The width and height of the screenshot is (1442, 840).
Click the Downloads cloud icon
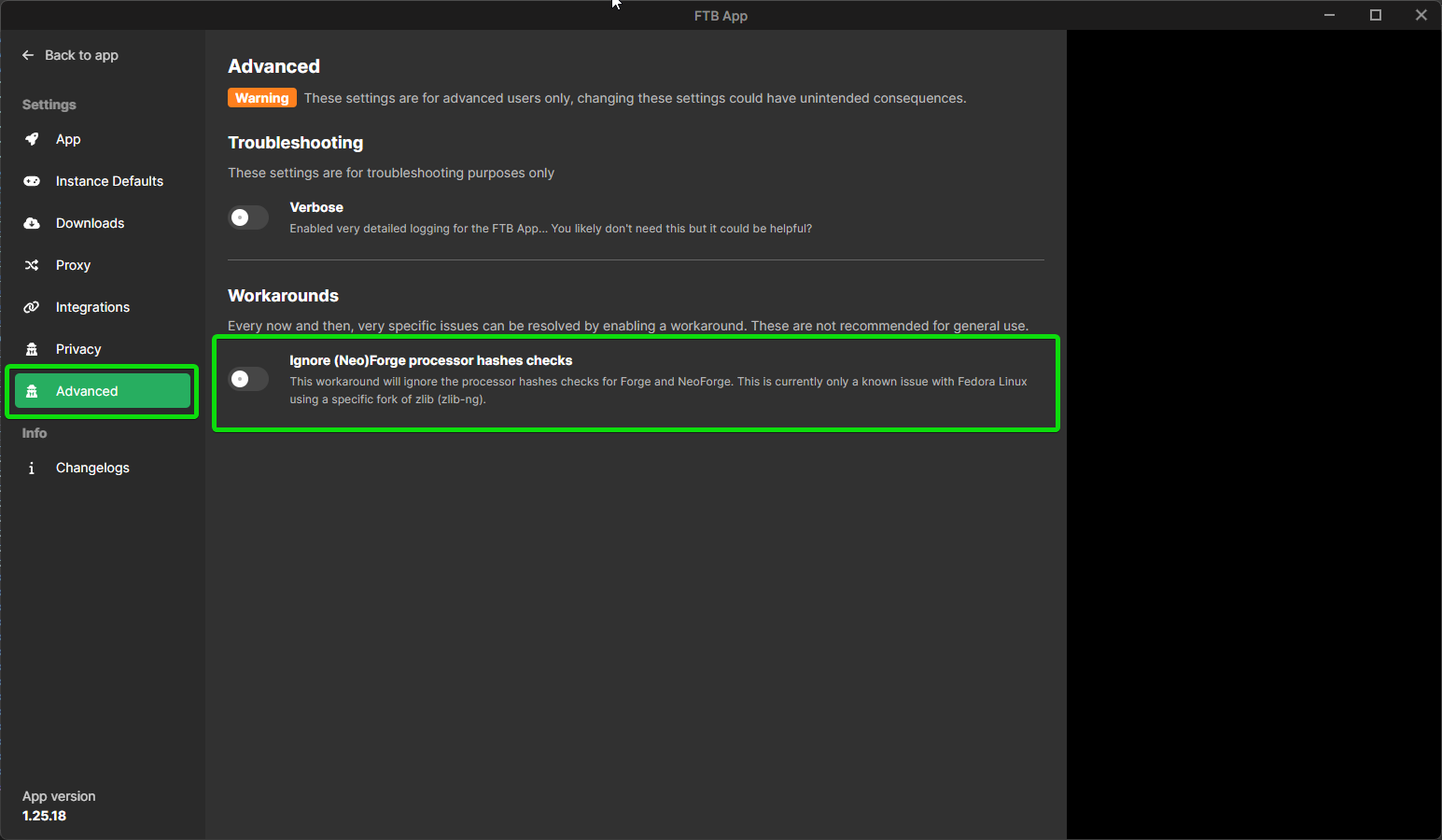(32, 222)
